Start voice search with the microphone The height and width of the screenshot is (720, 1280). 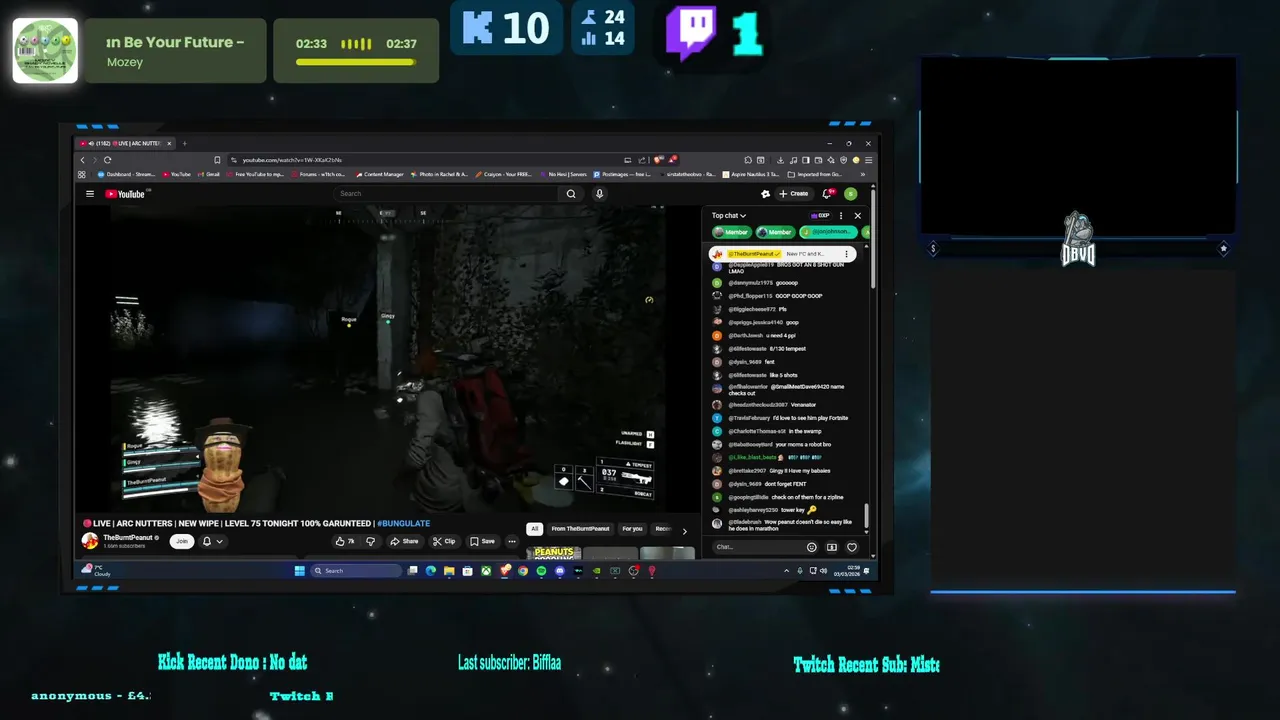[599, 194]
